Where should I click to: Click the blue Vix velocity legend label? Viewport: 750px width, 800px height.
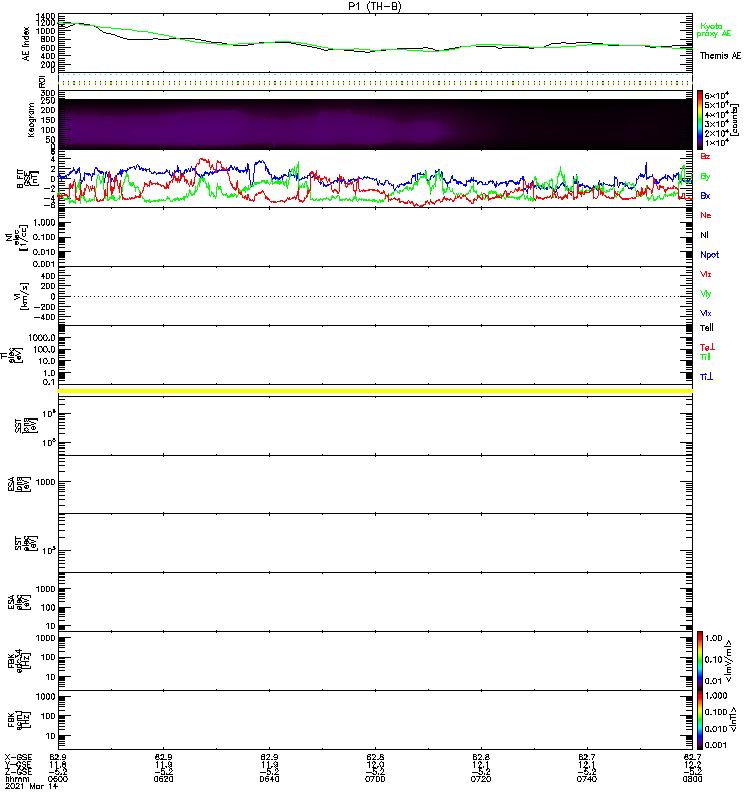tap(707, 312)
